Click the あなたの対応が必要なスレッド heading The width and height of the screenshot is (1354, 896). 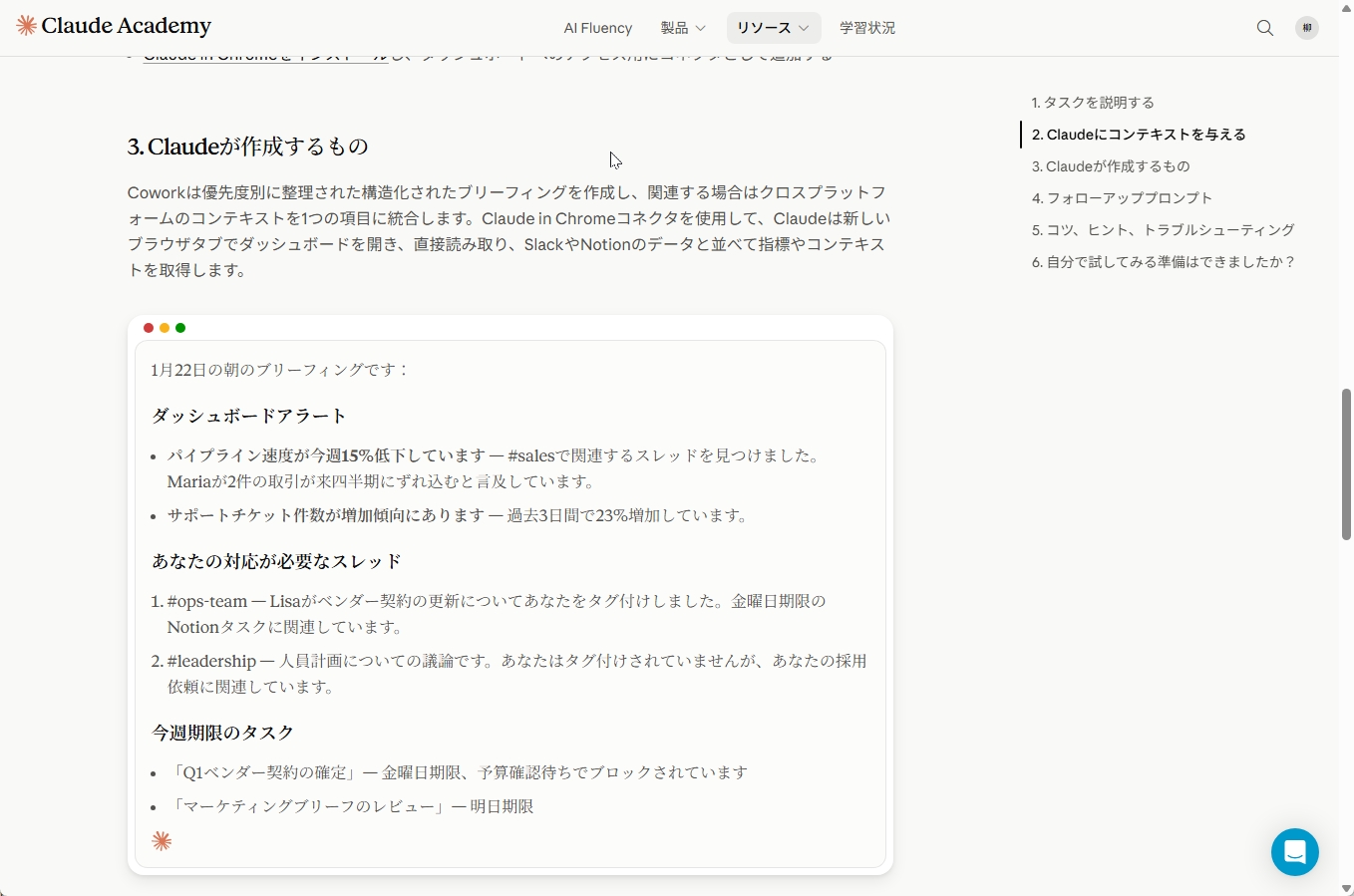pyautogui.click(x=276, y=561)
